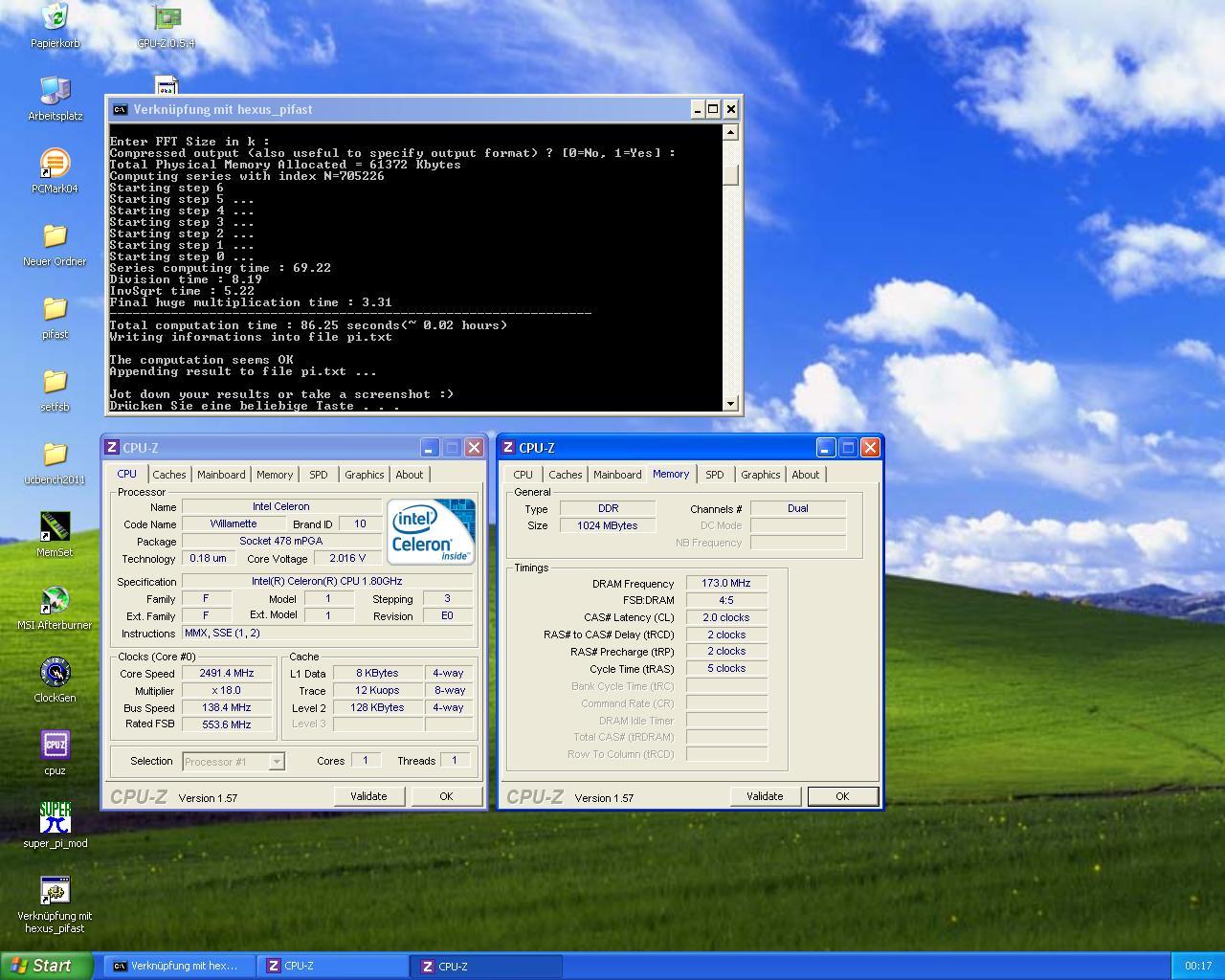Click OK in the left CPU-Z window
Viewport: 1225px width, 980px height.
(446, 796)
